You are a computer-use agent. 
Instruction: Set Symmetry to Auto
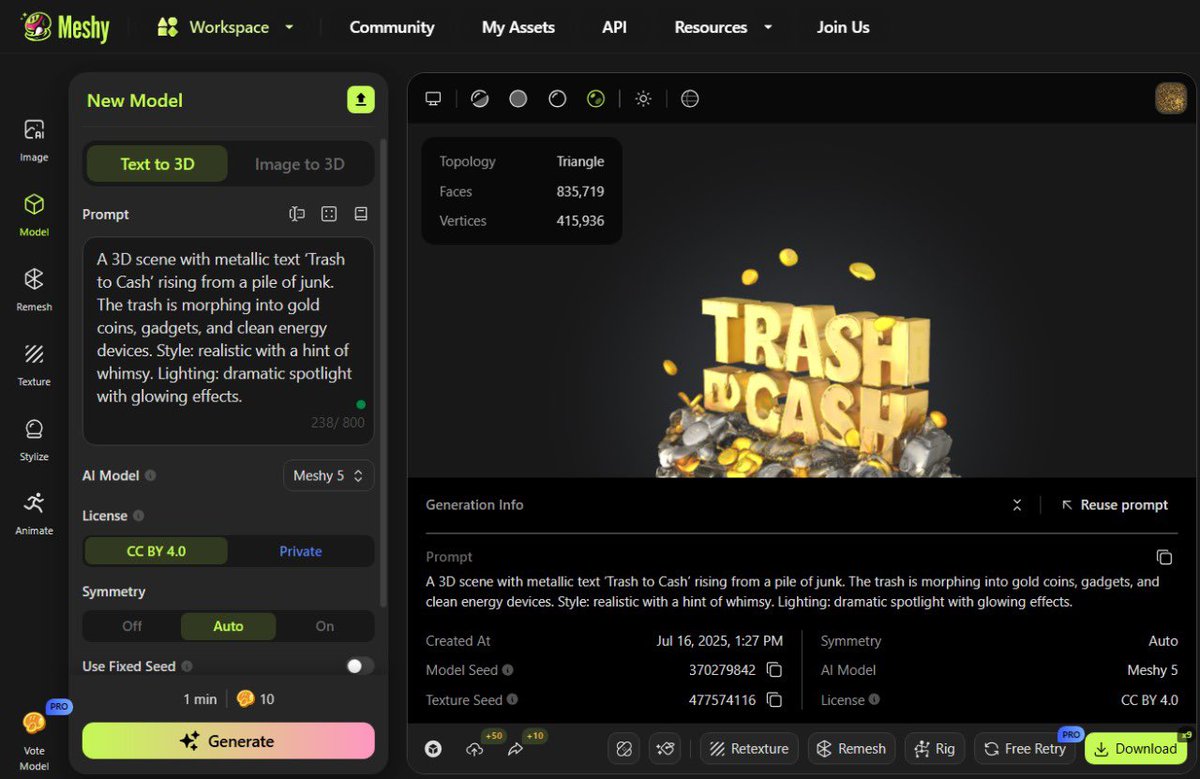[x=228, y=626]
